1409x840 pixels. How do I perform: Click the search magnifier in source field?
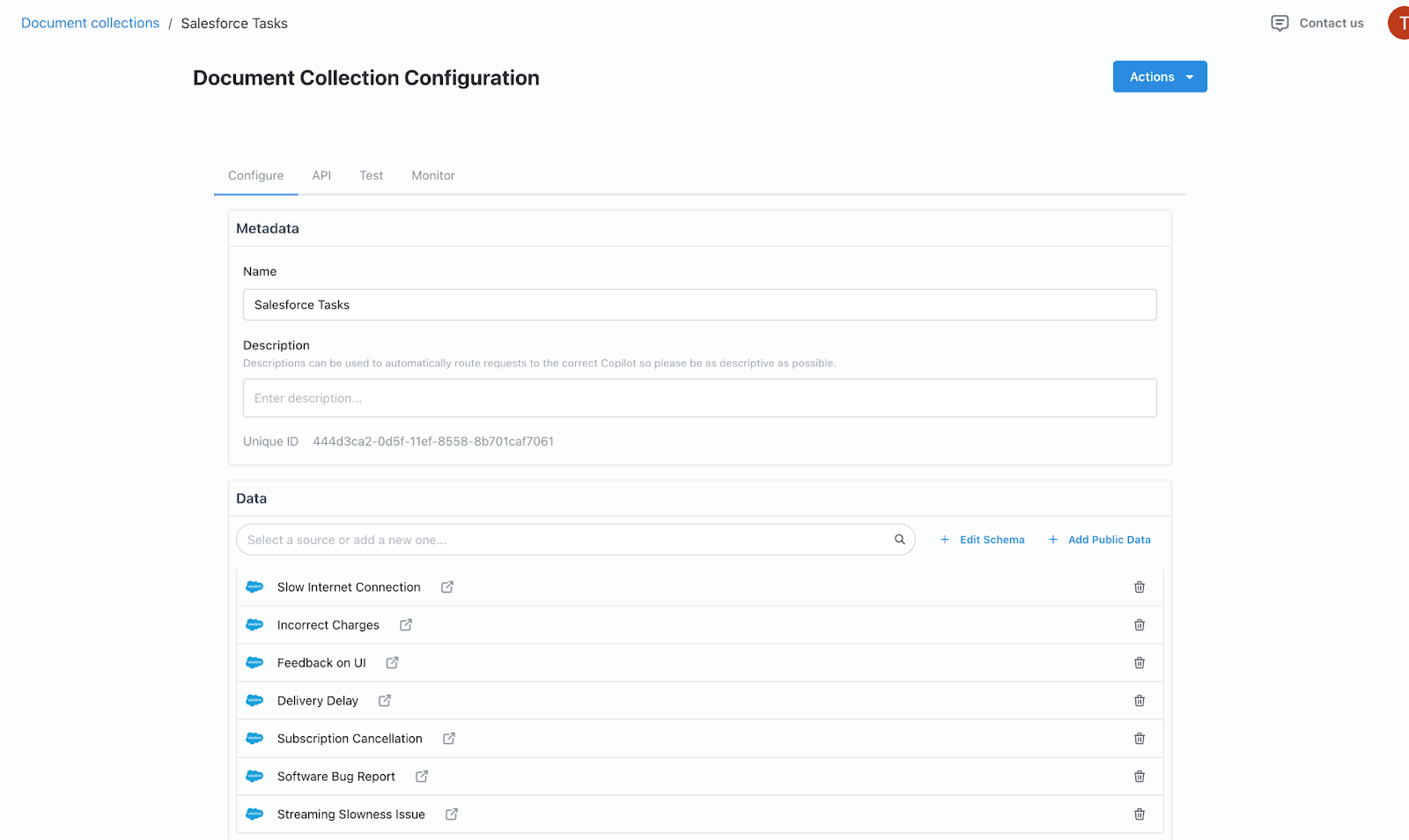point(900,540)
